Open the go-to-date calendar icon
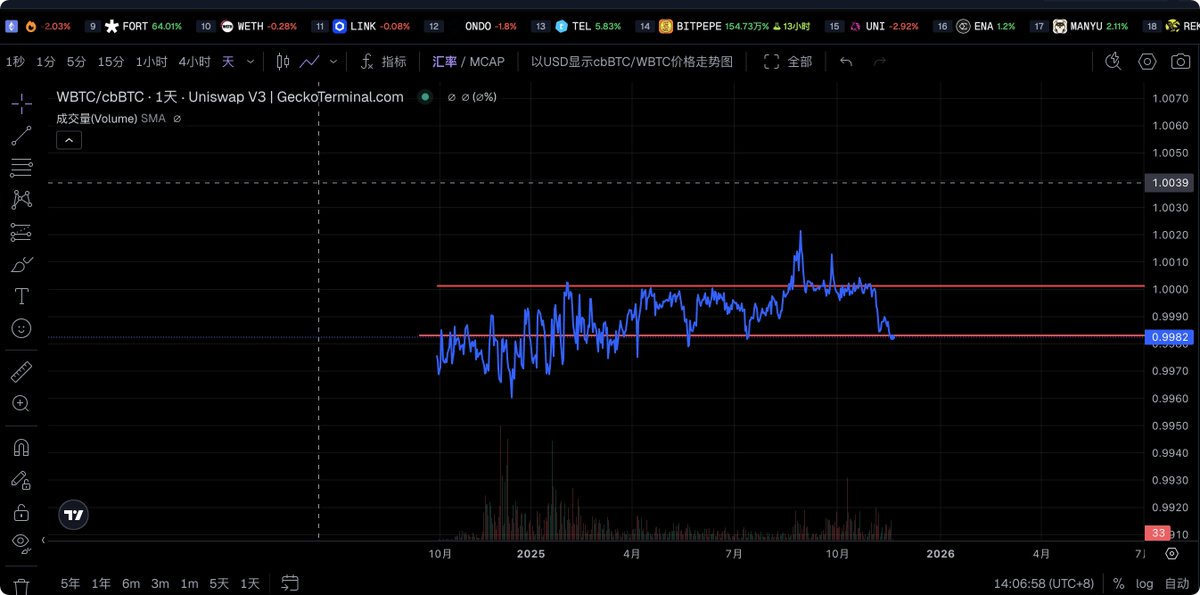This screenshot has width=1200, height=595. click(290, 582)
